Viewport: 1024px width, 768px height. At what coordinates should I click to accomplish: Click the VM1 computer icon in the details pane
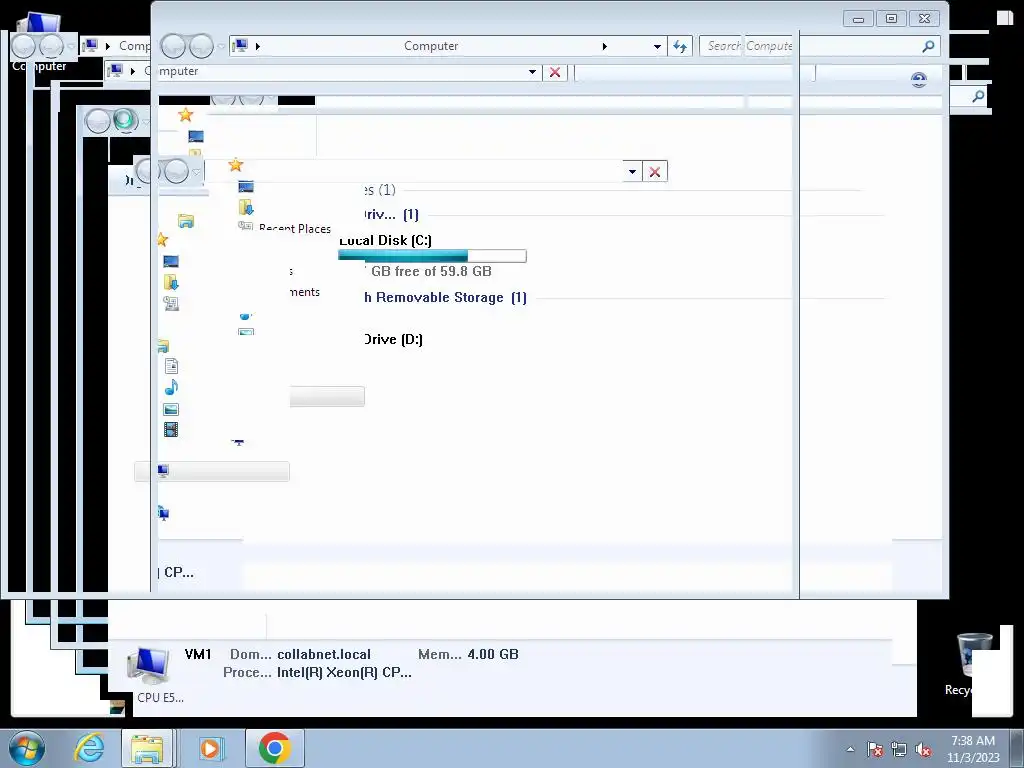pos(148,666)
